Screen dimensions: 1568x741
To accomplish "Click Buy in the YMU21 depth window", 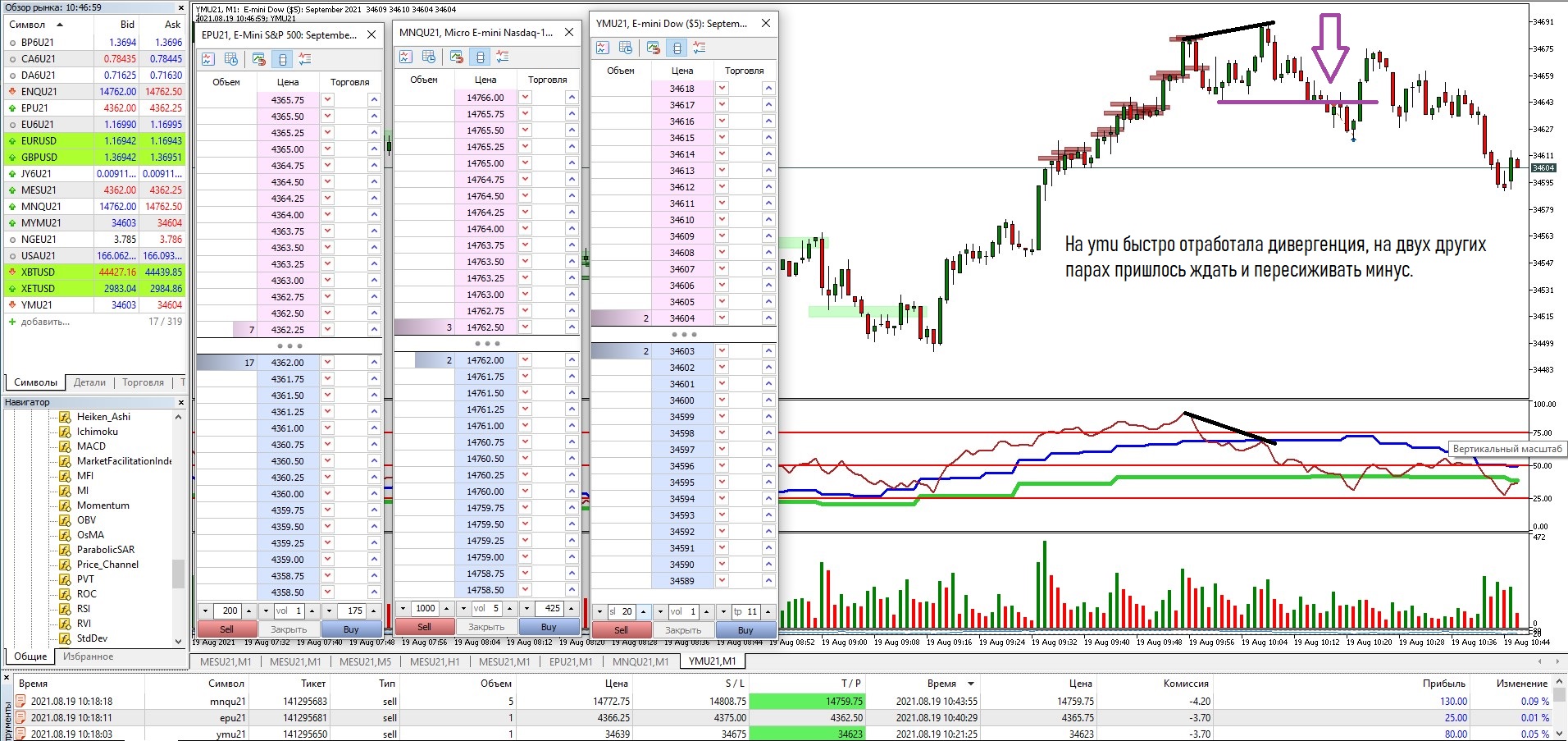I will [x=745, y=630].
